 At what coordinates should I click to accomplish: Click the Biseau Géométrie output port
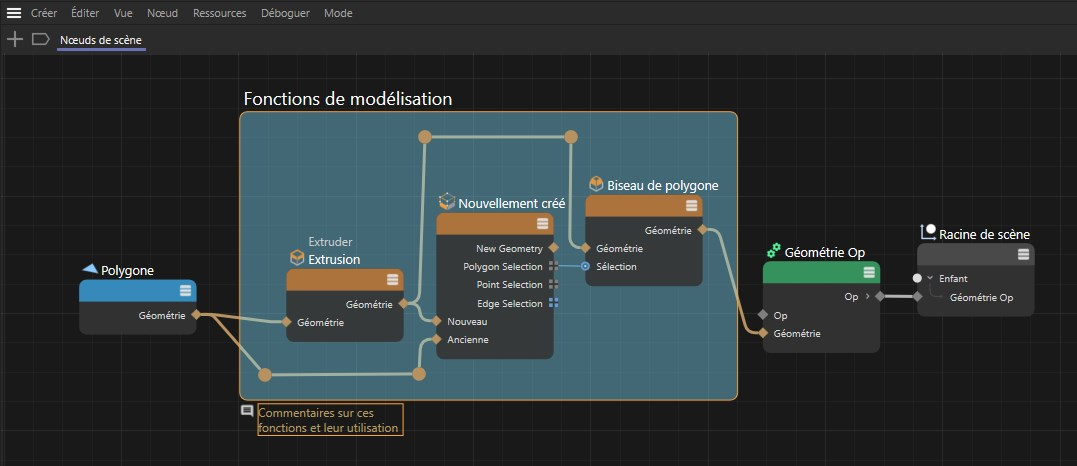click(x=702, y=230)
